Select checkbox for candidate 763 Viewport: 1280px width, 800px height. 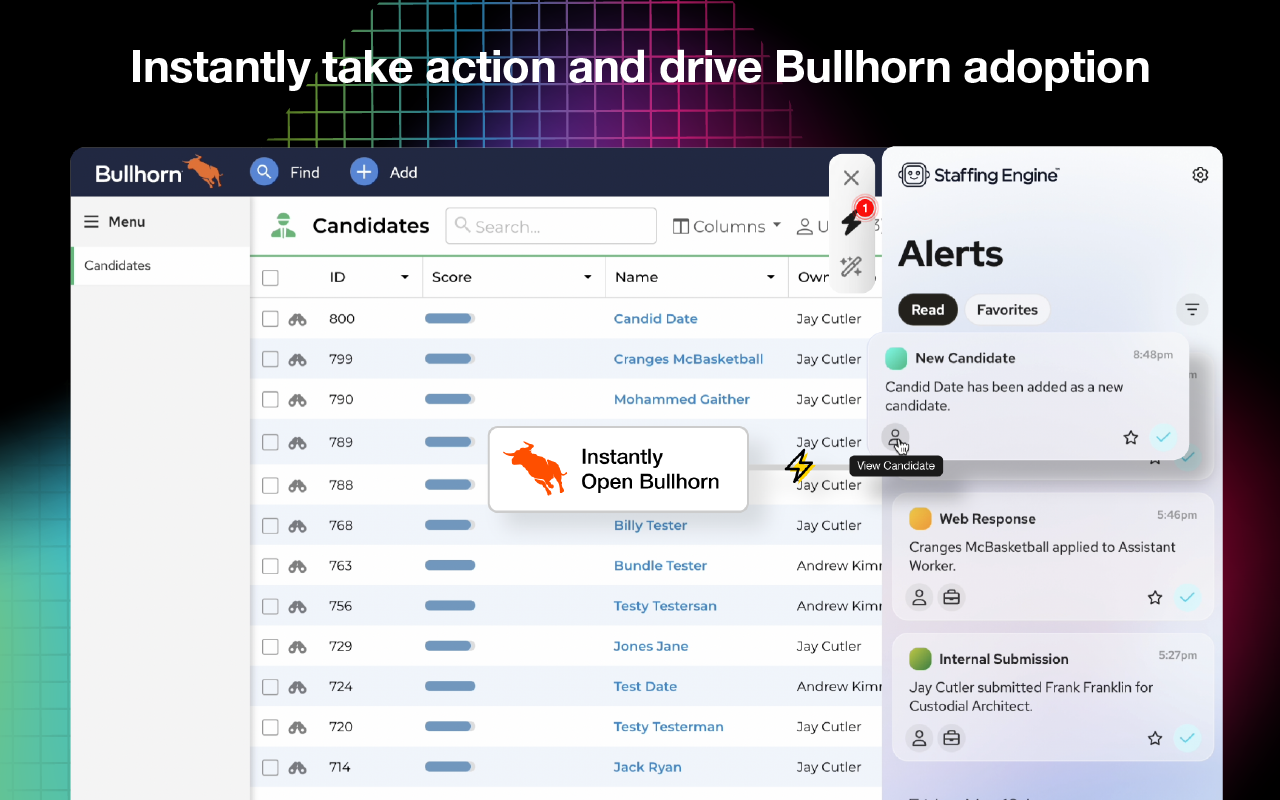(270, 566)
